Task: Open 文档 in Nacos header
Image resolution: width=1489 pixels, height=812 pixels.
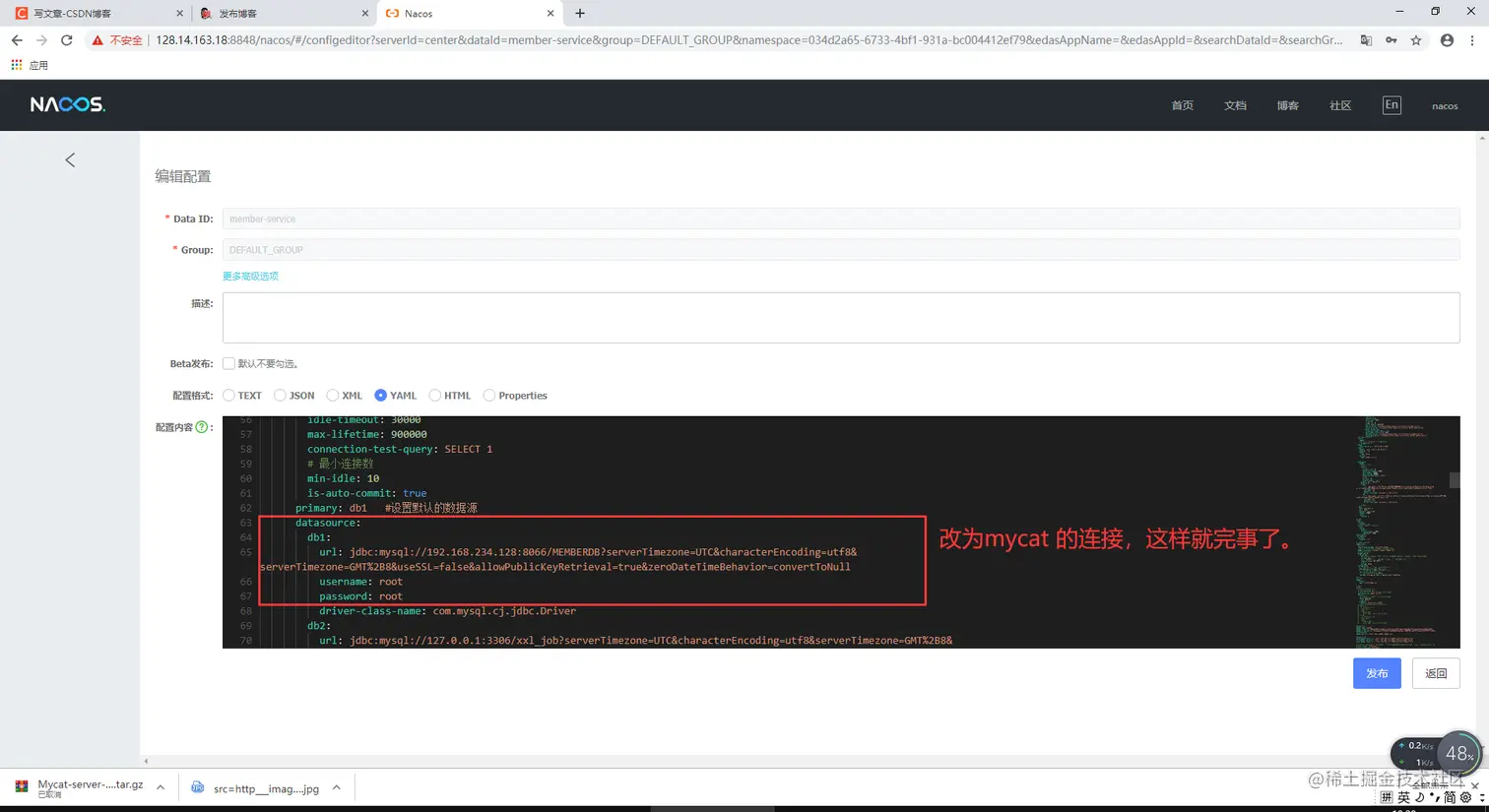Action: [1235, 105]
